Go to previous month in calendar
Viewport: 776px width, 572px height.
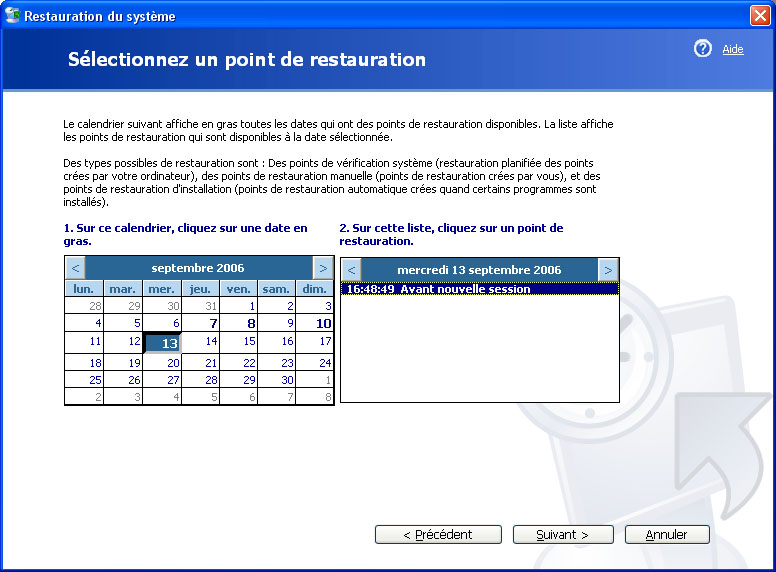(75, 268)
